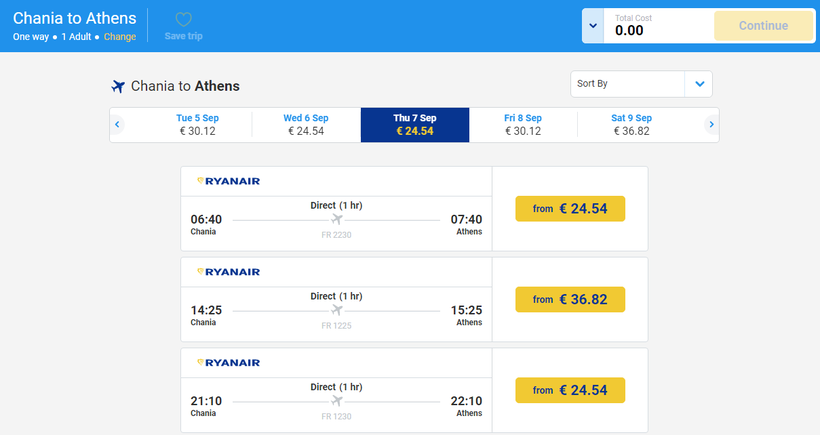This screenshot has height=435, width=820.
Task: Click the Ryanair logo on the 14:25 flight
Action: 229,271
